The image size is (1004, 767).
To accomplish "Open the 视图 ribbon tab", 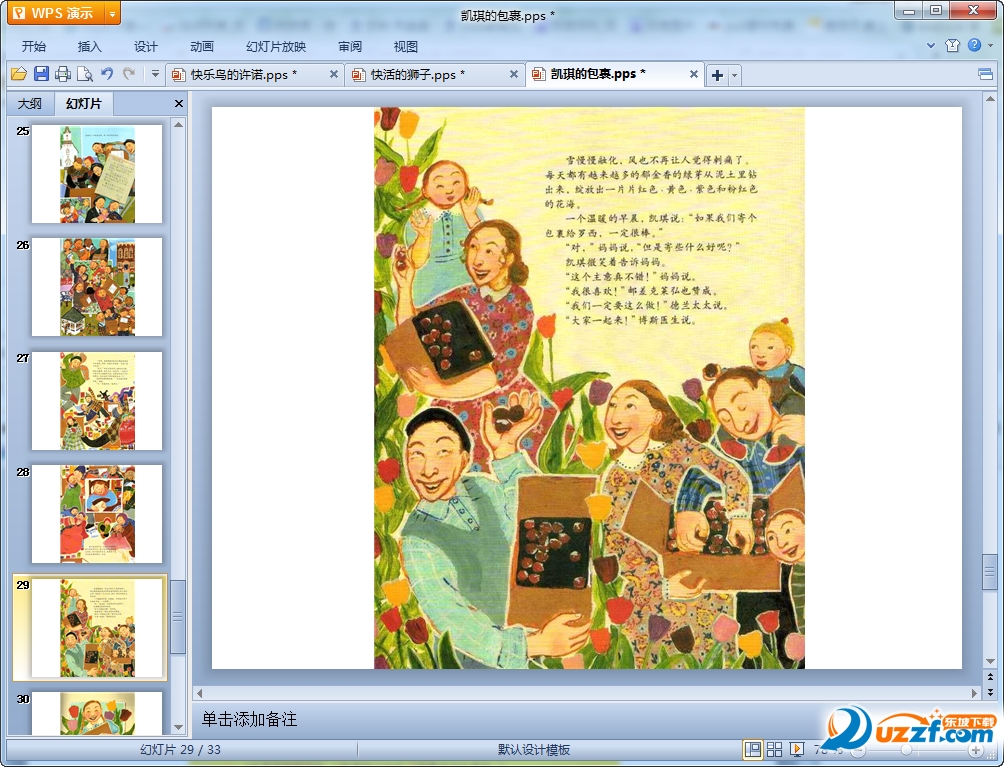I will click(405, 47).
